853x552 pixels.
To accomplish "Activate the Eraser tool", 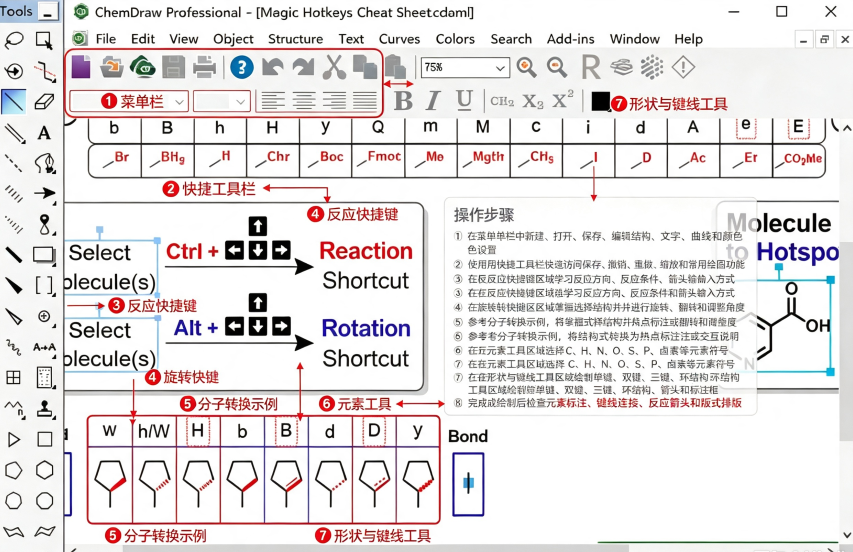I will [44, 101].
